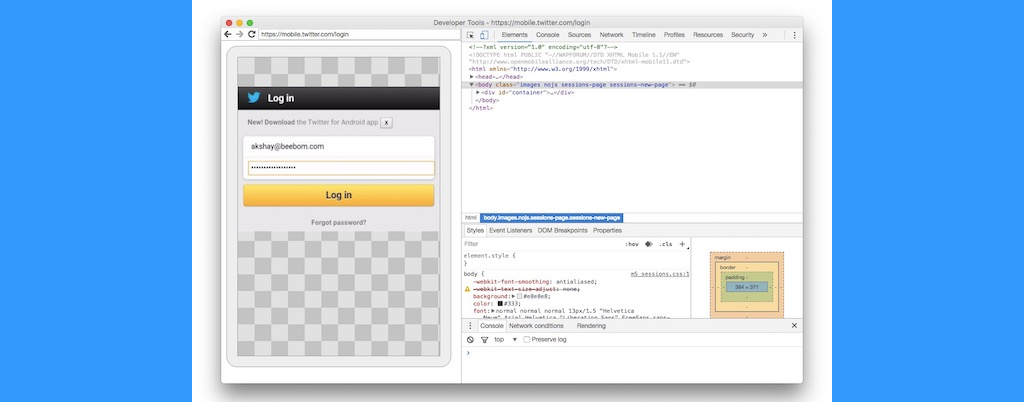Open the #e8e8e8 background color swatch
This screenshot has height=402, width=1024.
click(519, 296)
